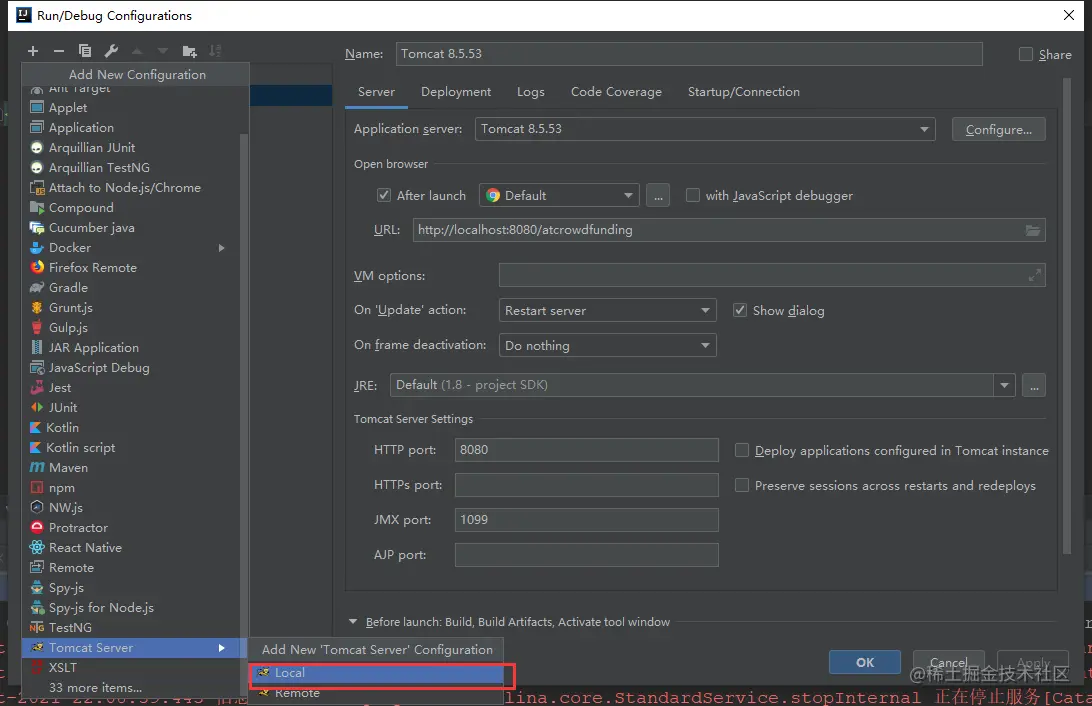Click the plus Add New Configuration icon
Screen dimensions: 1092x706
[33, 51]
